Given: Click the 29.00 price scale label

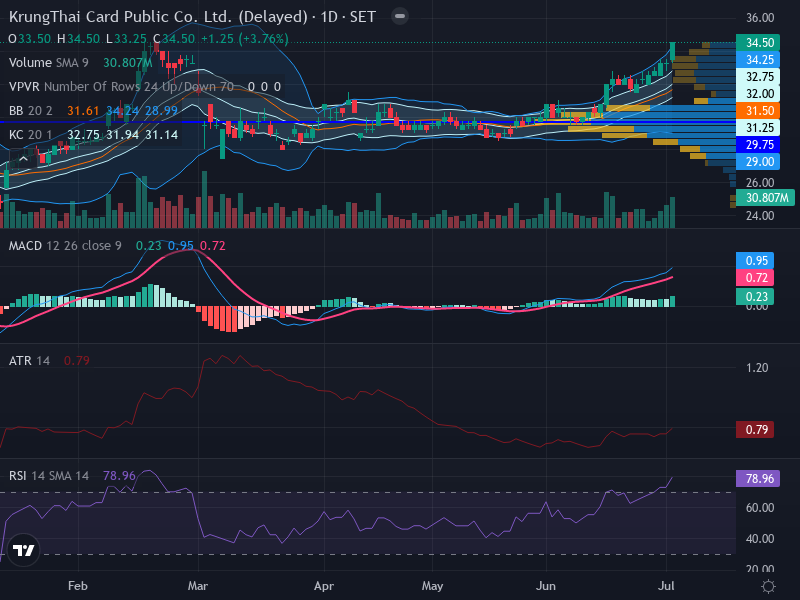Looking at the screenshot, I should point(758,162).
